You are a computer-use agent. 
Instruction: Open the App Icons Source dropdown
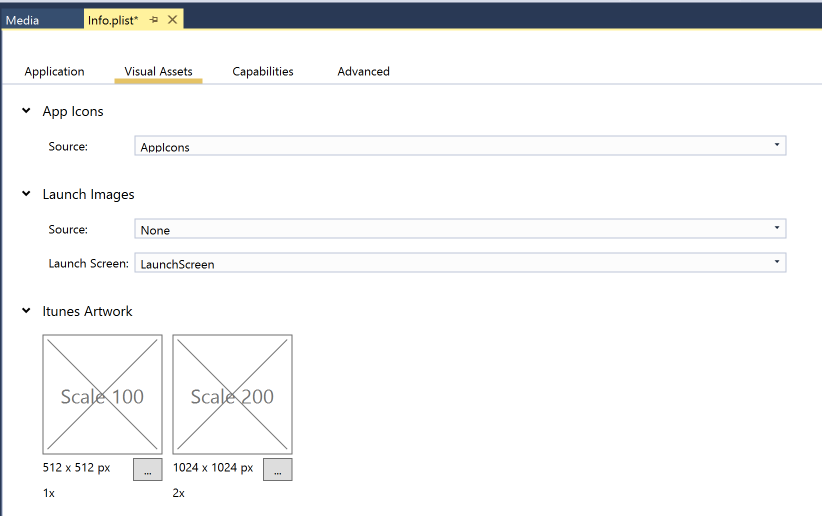[x=460, y=146]
